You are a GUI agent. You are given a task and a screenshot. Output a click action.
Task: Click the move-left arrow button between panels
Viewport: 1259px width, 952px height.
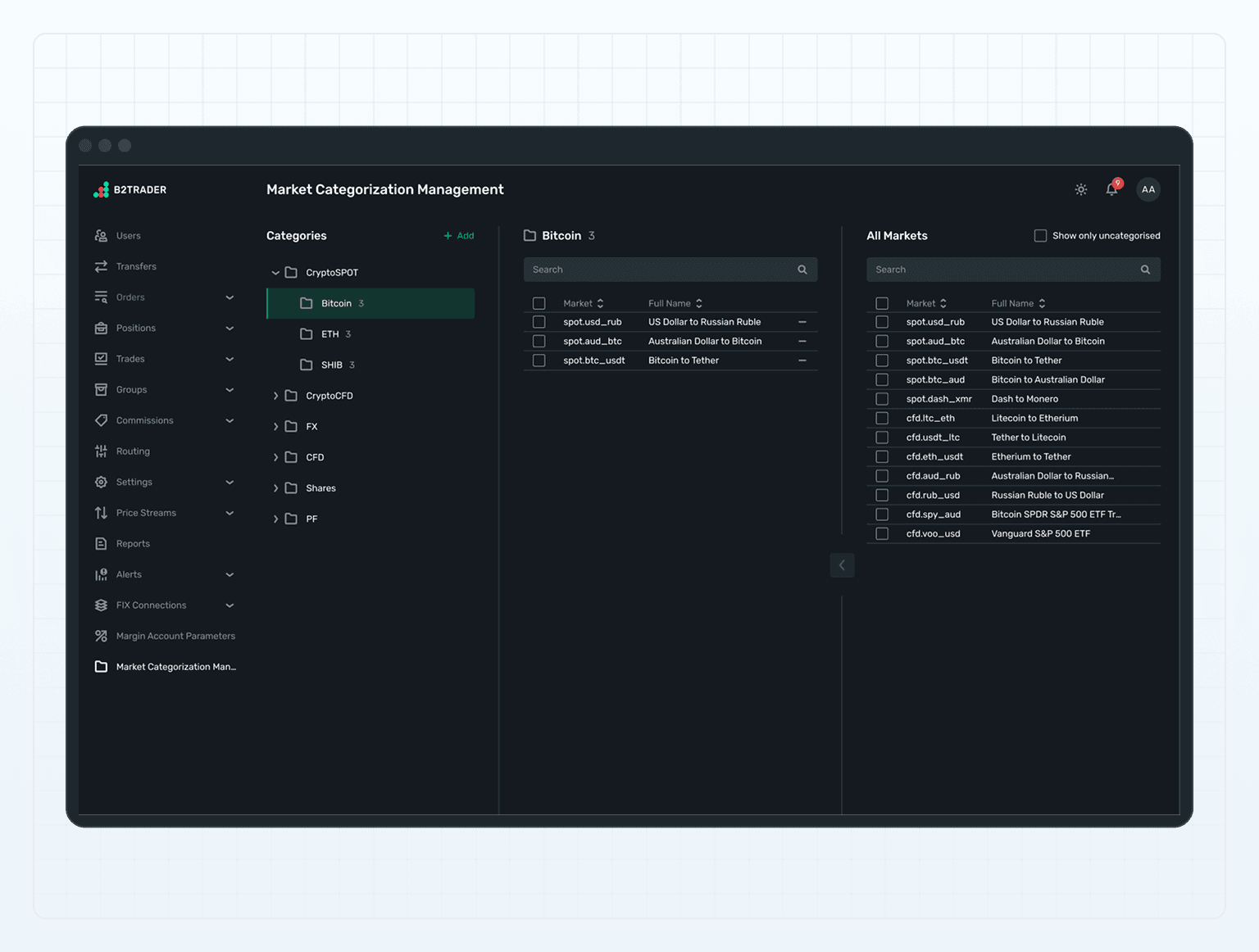842,565
